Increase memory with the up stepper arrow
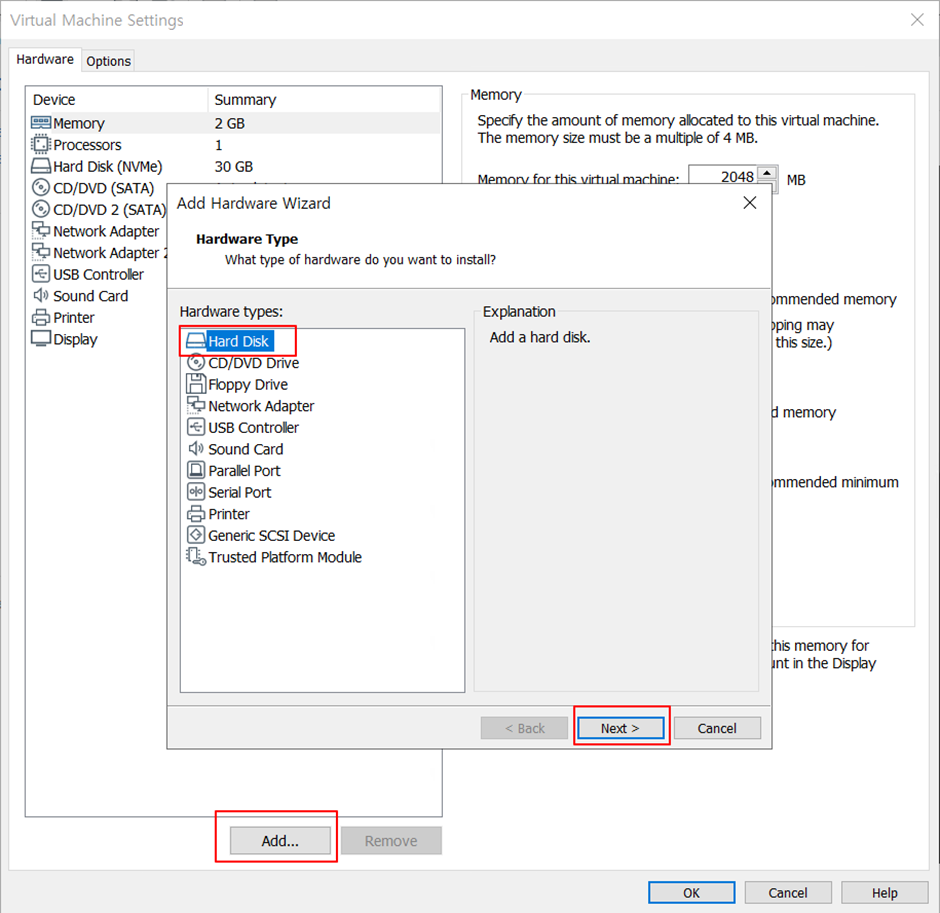Image resolution: width=940 pixels, height=913 pixels. 766,174
